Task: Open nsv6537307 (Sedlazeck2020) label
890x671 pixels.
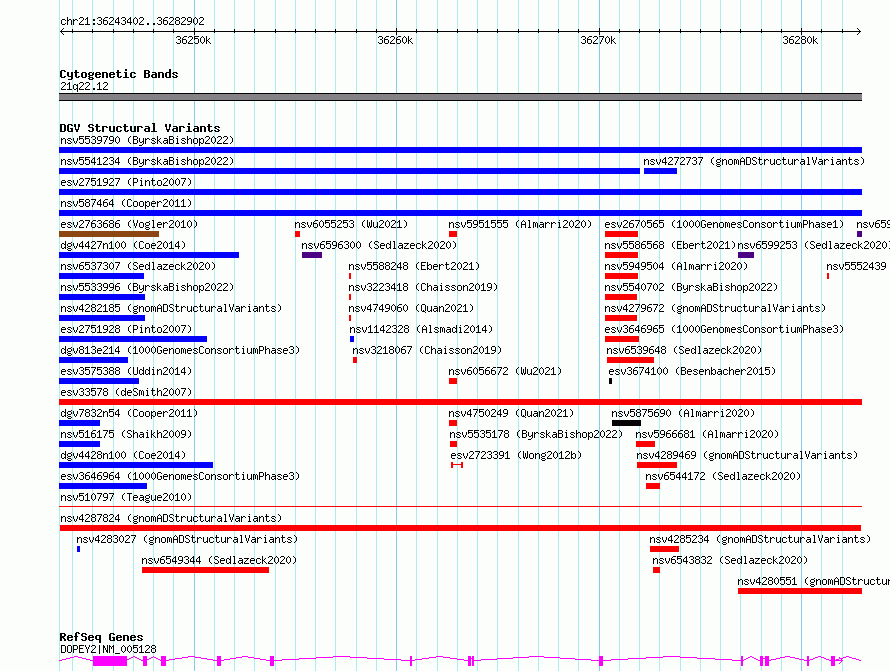Action: click(138, 266)
